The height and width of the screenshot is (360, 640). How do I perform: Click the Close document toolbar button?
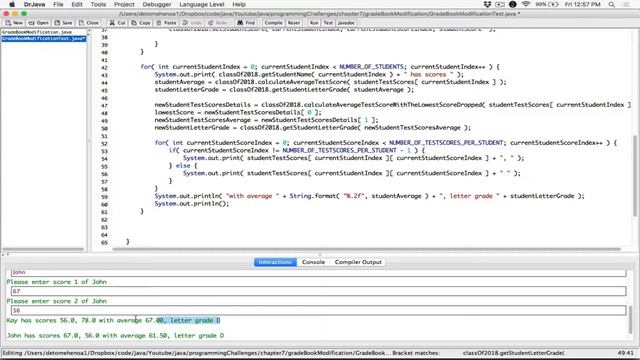89,23
